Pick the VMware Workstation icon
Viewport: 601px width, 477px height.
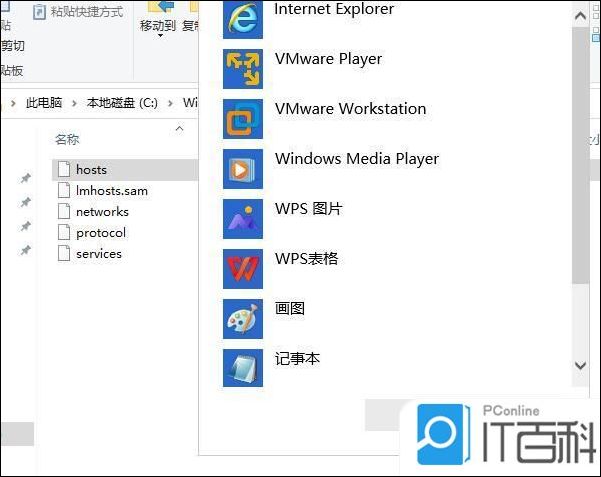click(243, 119)
